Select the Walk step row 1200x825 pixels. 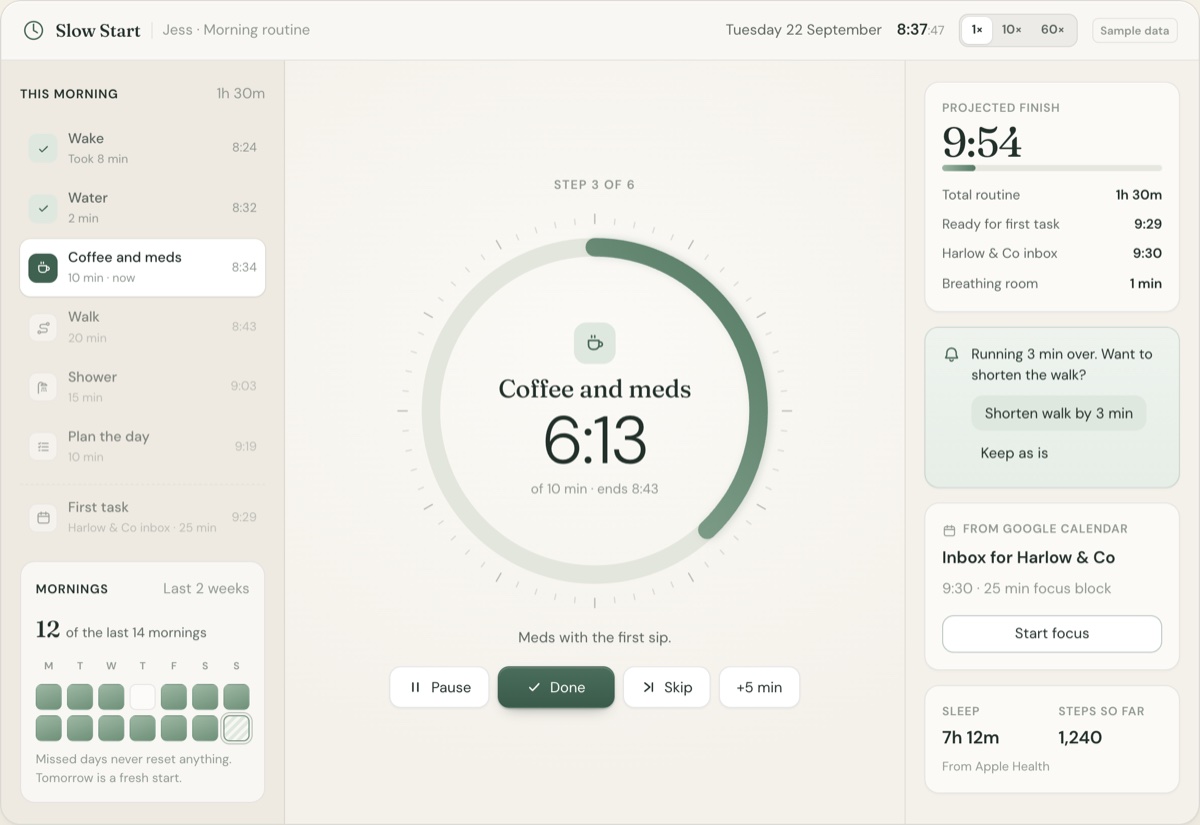143,327
